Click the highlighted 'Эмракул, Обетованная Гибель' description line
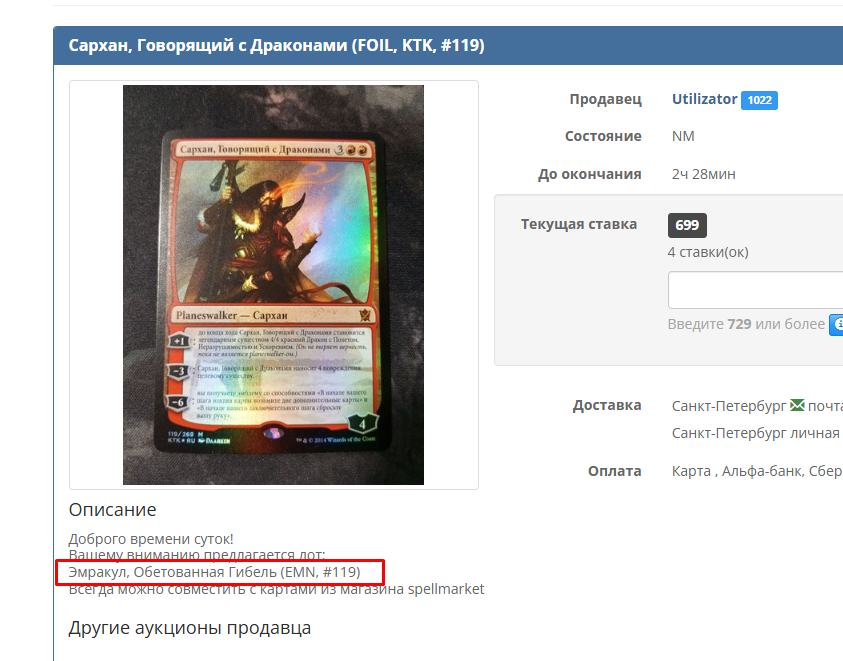 pos(215,572)
